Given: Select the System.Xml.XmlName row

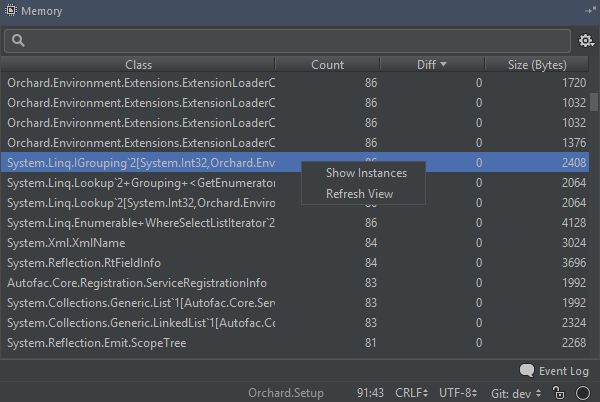Looking at the screenshot, I should click(140, 243).
